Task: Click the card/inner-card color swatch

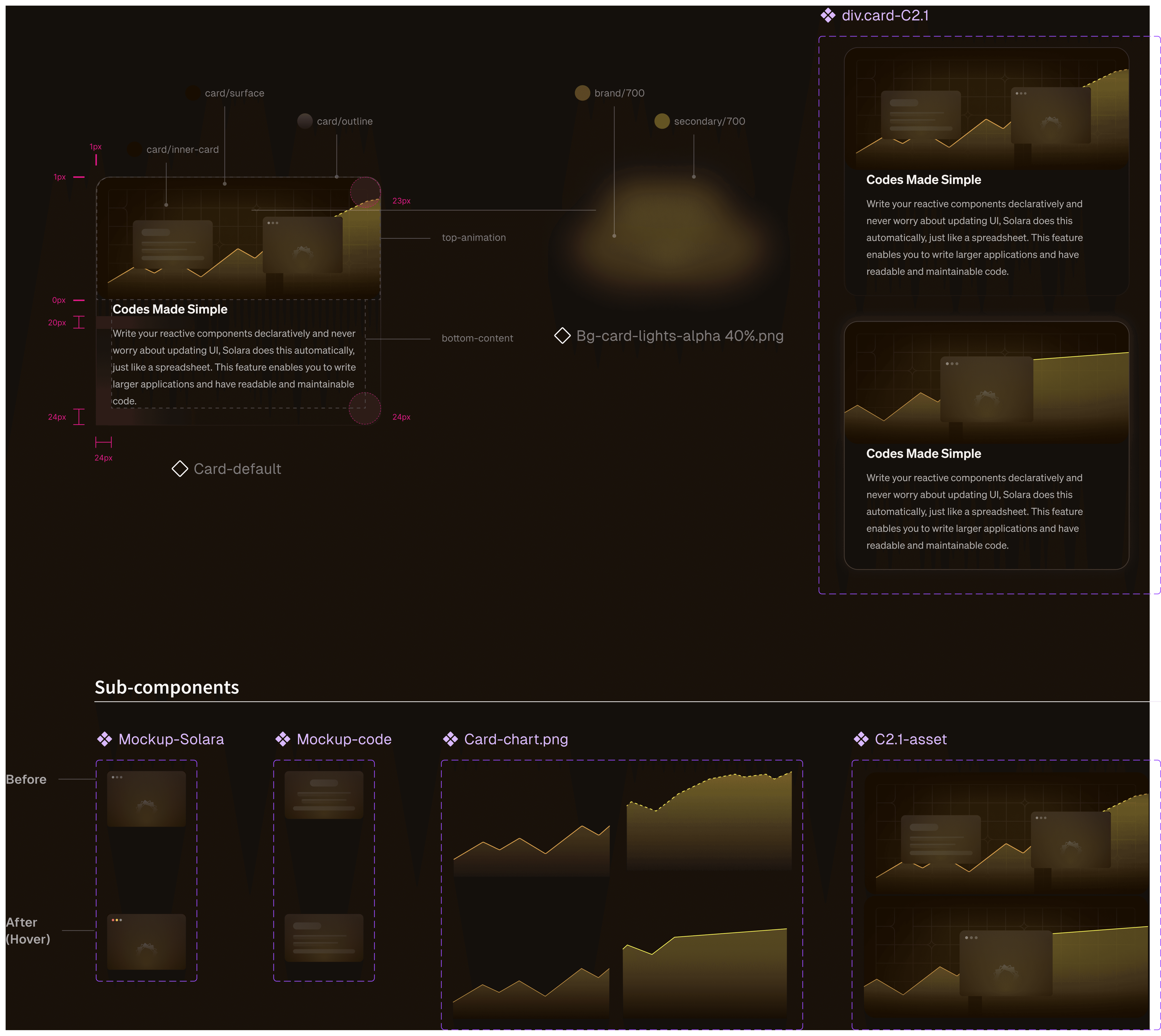Action: pyautogui.click(x=134, y=149)
